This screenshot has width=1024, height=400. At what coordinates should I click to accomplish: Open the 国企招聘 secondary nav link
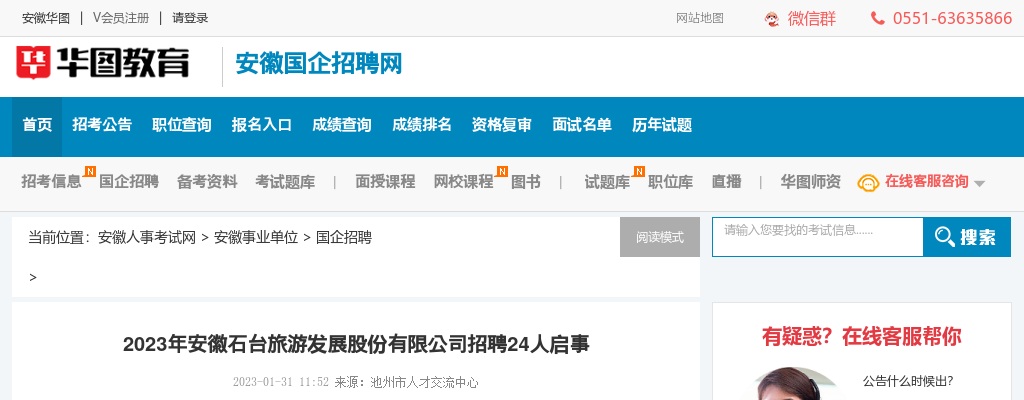(128, 182)
